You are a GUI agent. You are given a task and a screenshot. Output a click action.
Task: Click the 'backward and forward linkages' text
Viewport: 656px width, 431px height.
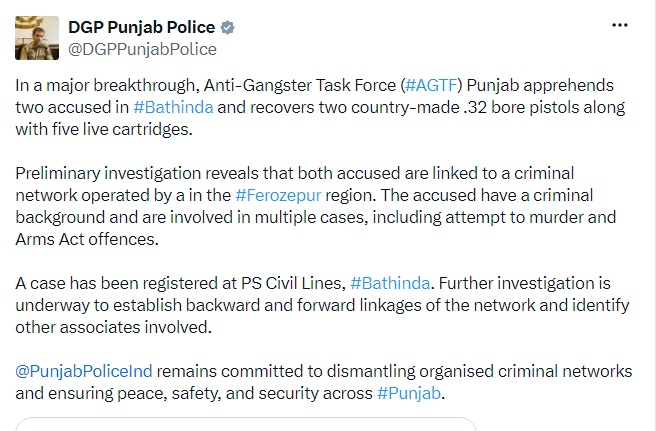coord(304,305)
